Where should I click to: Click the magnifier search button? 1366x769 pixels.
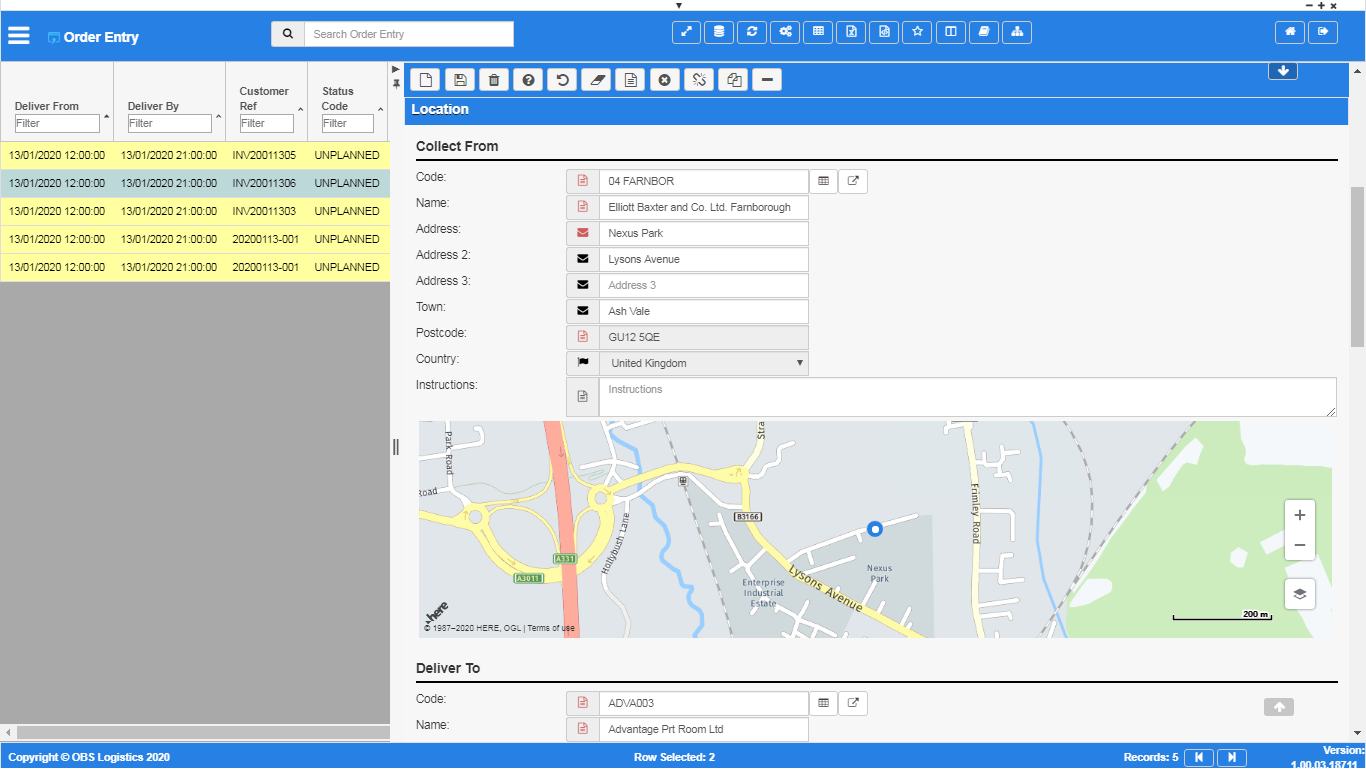(x=288, y=34)
